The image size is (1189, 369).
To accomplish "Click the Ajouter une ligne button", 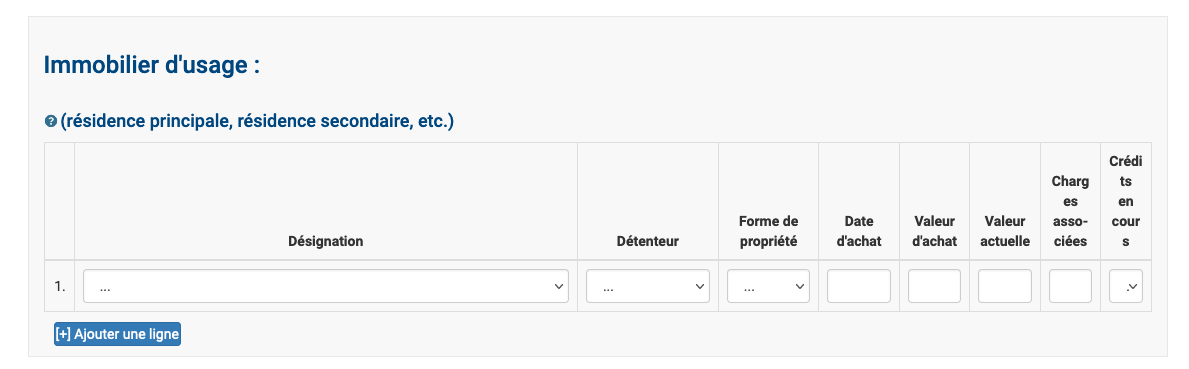I will 118,334.
